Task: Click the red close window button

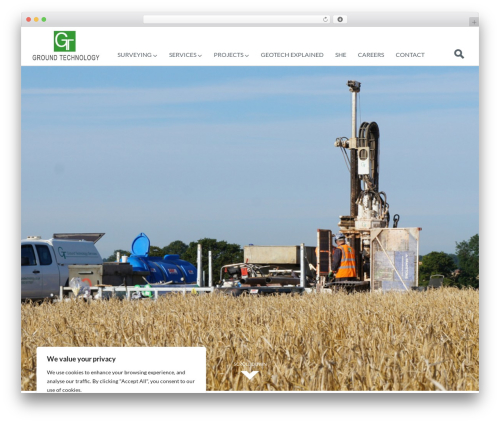Action: (29, 19)
